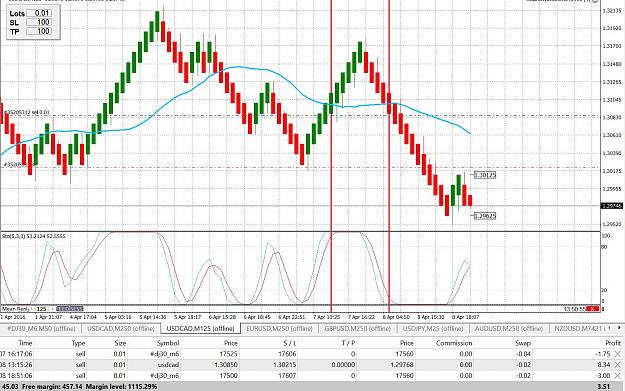Screen dimensions: 625x391
Task: Click the 17525 open price cell
Action: 229,354
